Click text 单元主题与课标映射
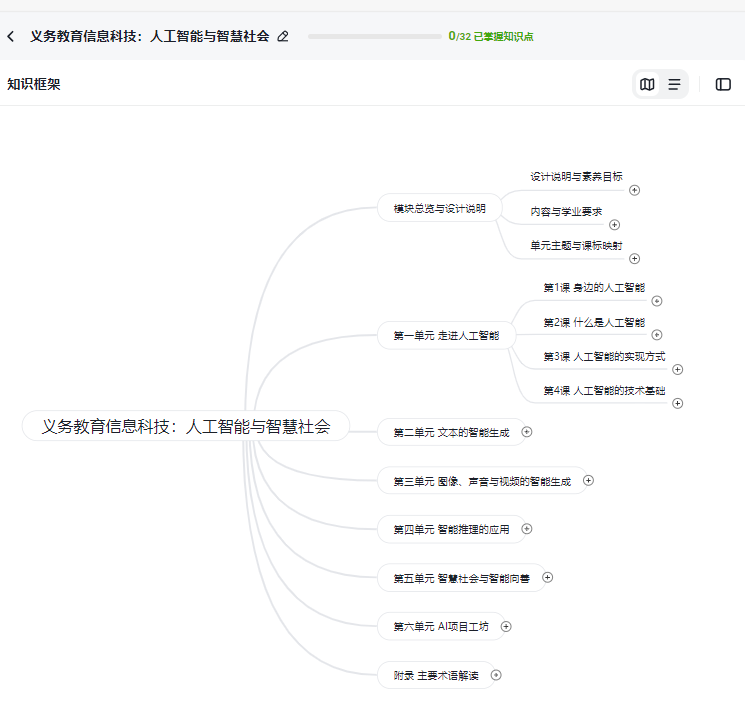The image size is (745, 708). coord(576,246)
